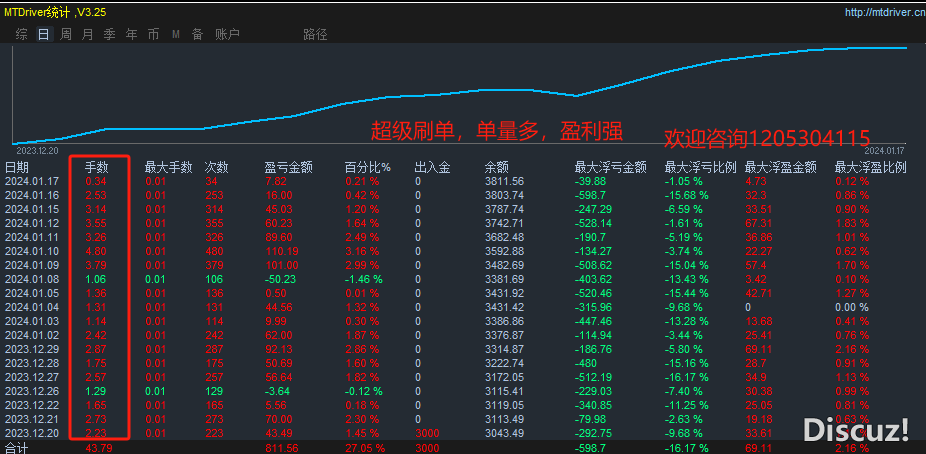Click the 最大浮盈金额 column header
This screenshot has width=926, height=454.
click(781, 168)
